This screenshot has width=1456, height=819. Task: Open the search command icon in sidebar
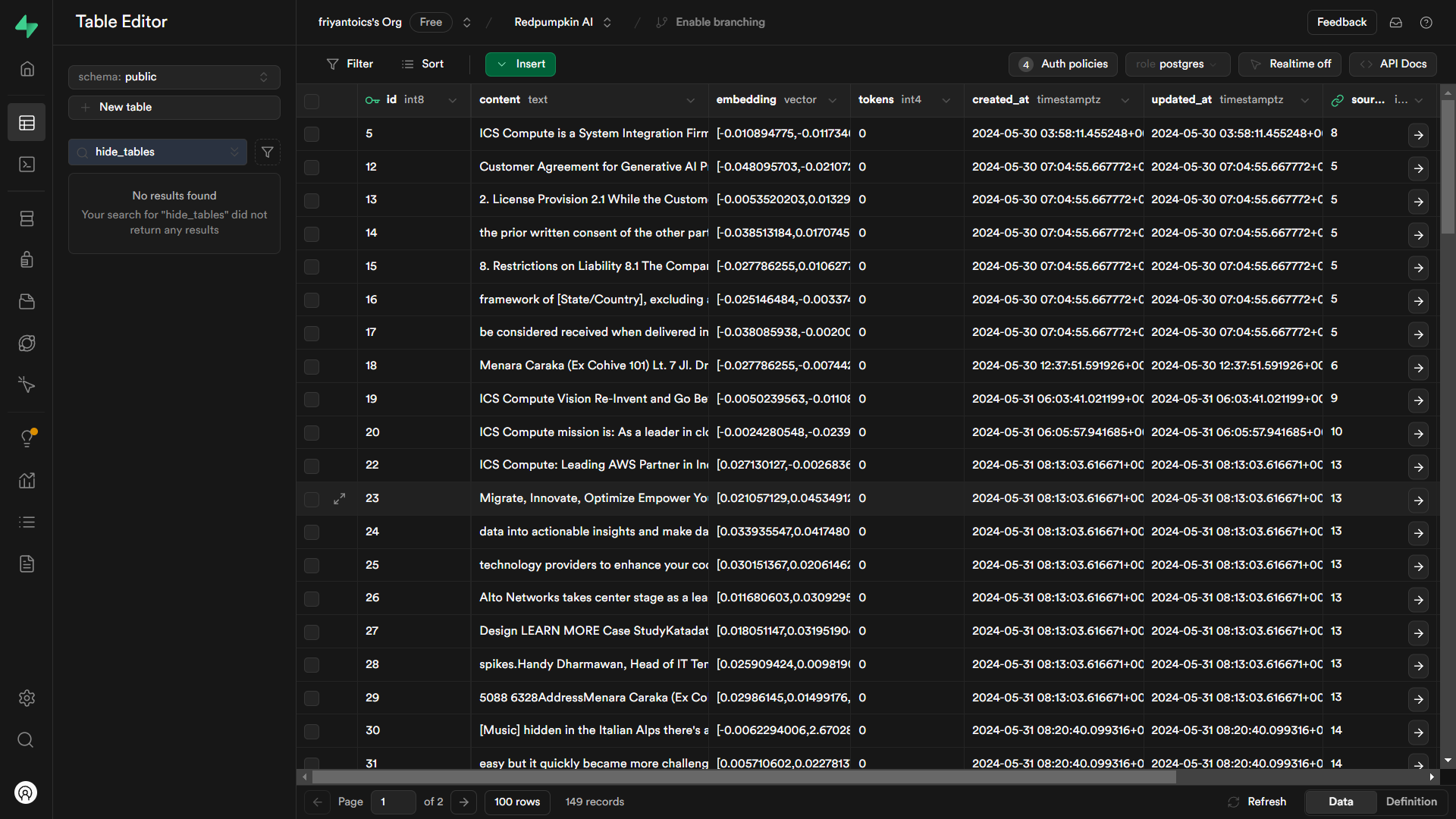tap(26, 740)
